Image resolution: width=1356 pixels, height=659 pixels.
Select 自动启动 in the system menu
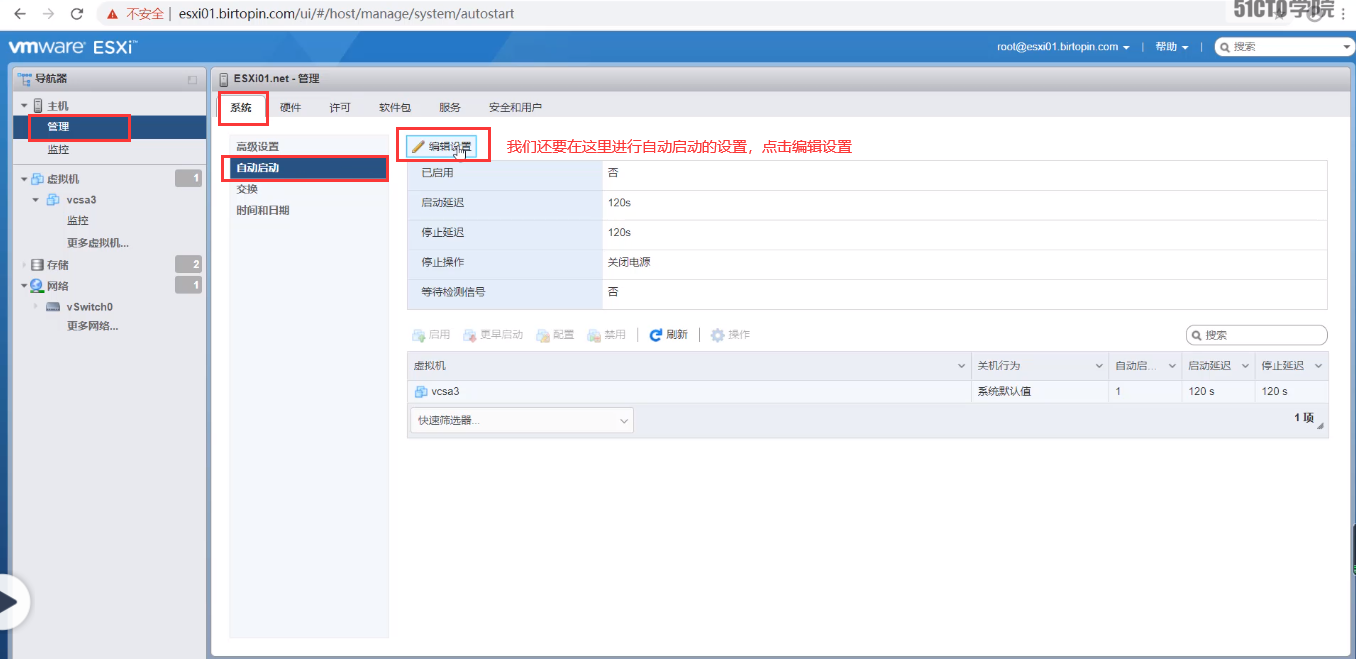[308, 168]
